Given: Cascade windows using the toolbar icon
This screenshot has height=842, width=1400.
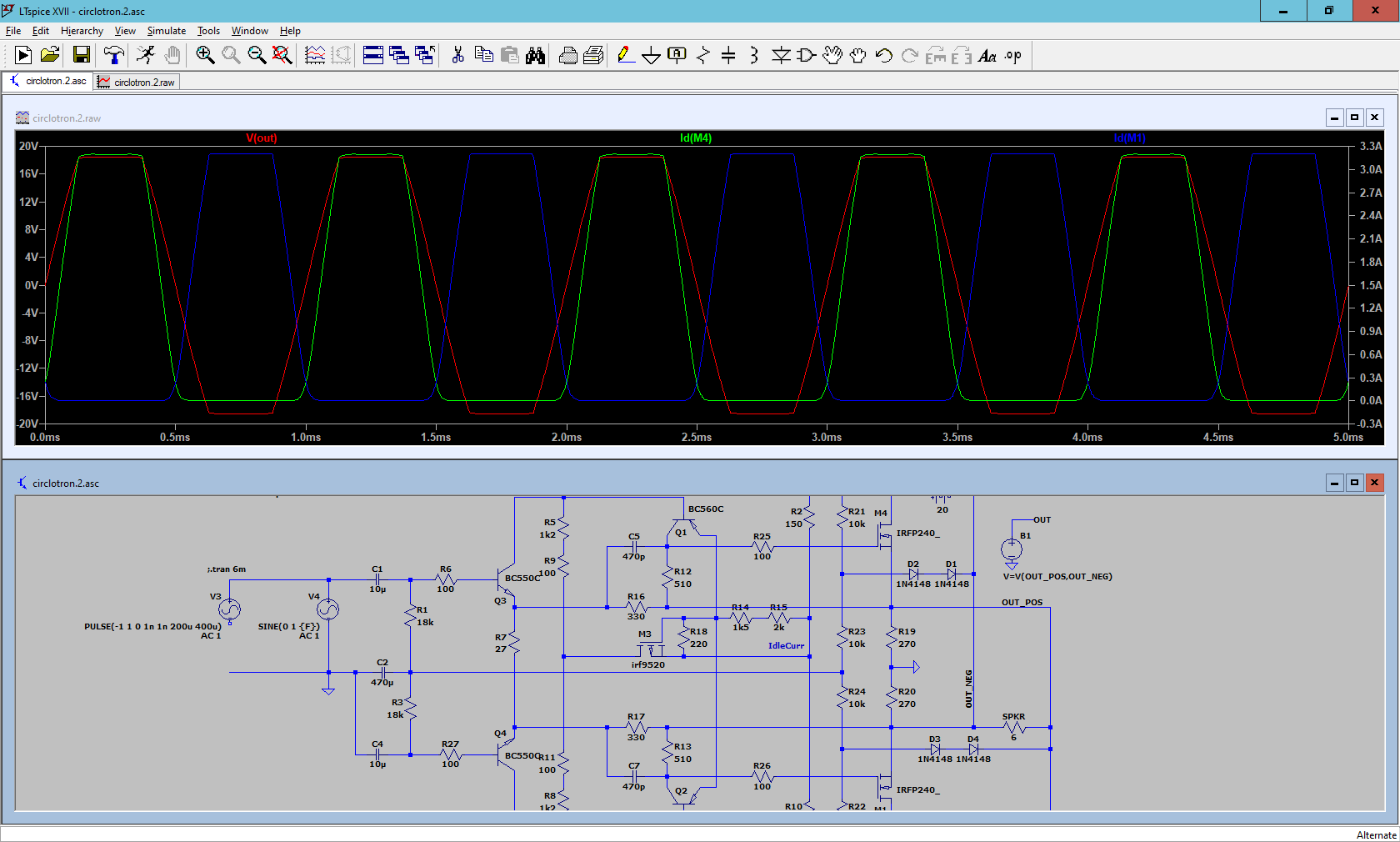Looking at the screenshot, I should [x=399, y=55].
